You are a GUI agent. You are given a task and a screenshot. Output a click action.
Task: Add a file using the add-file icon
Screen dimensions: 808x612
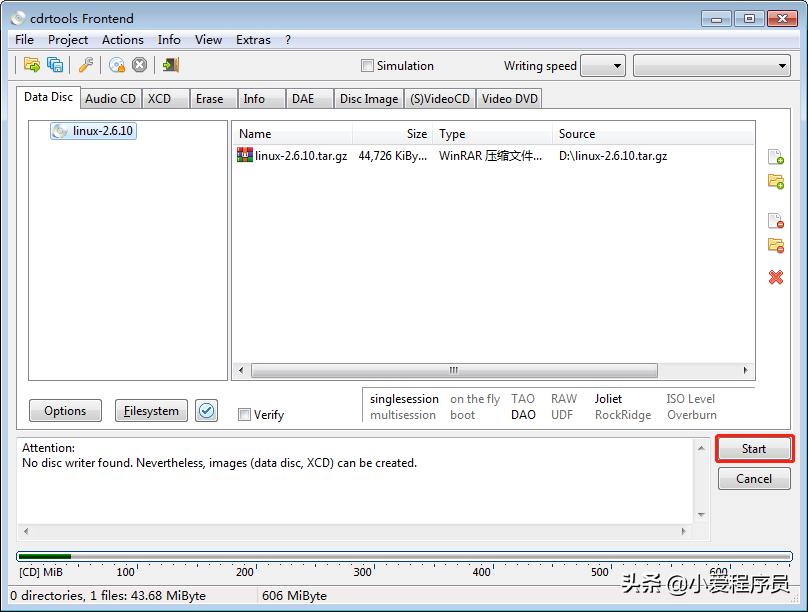775,157
